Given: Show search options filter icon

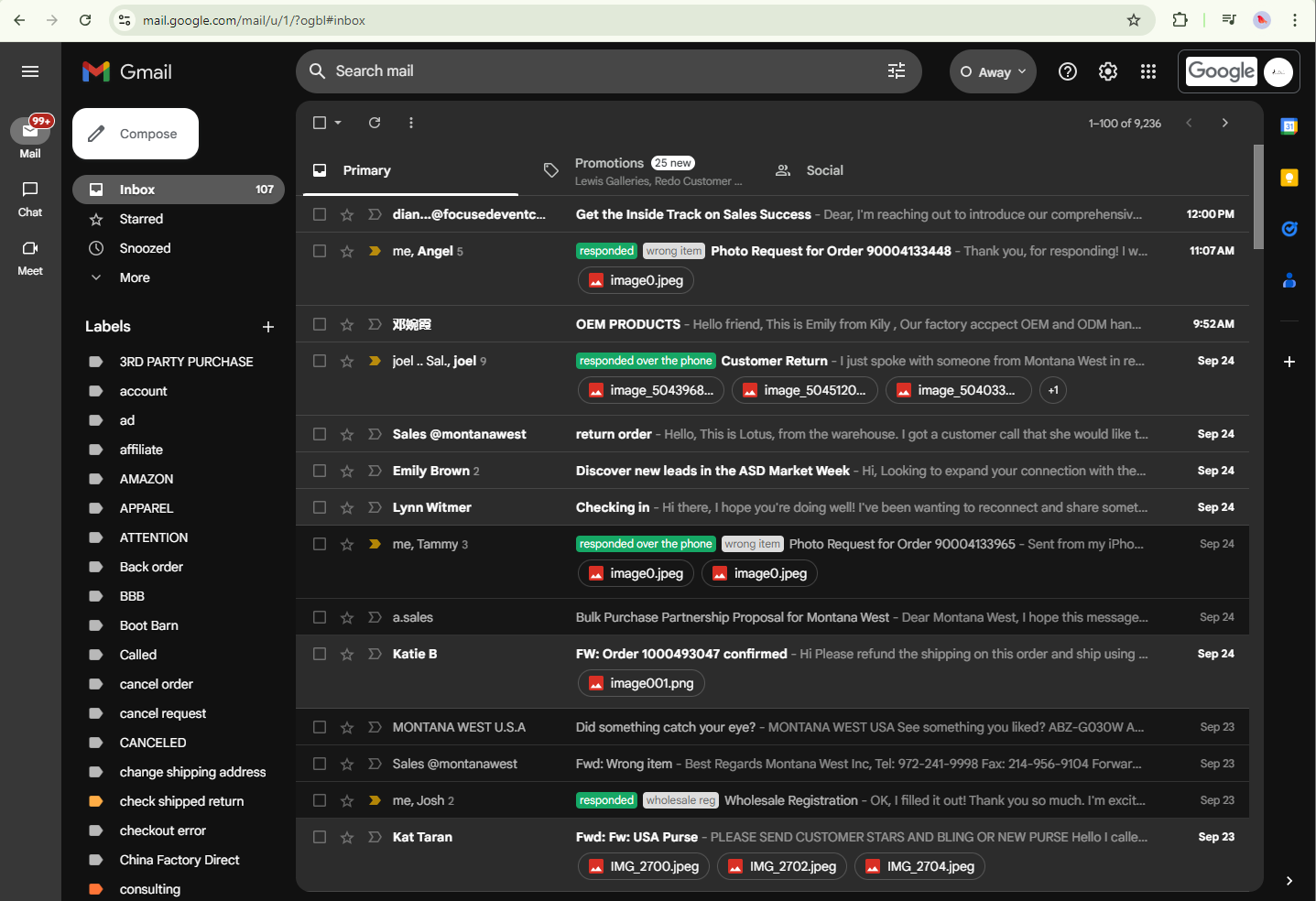Looking at the screenshot, I should 897,71.
